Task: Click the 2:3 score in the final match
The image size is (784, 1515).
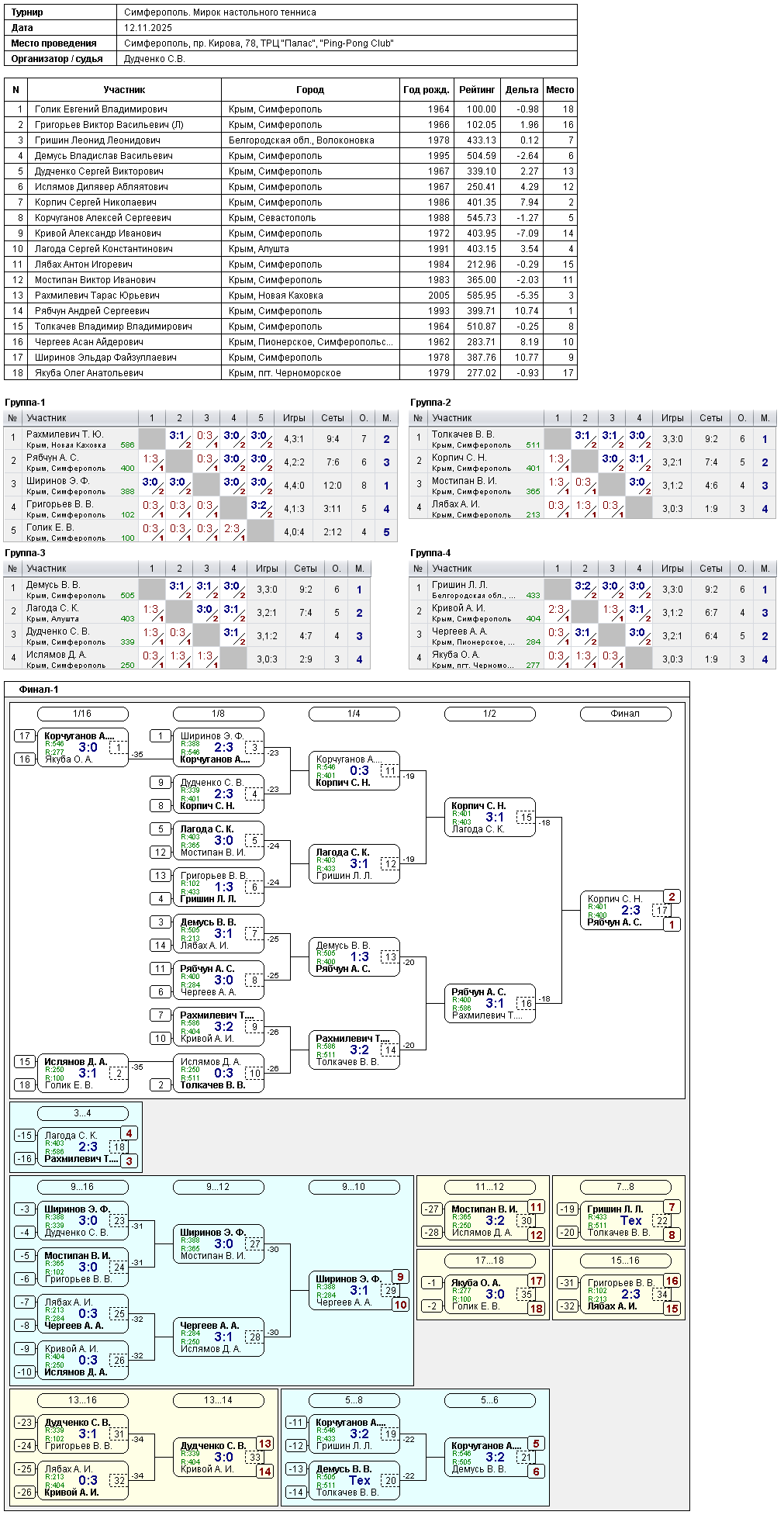Action: pos(630,911)
